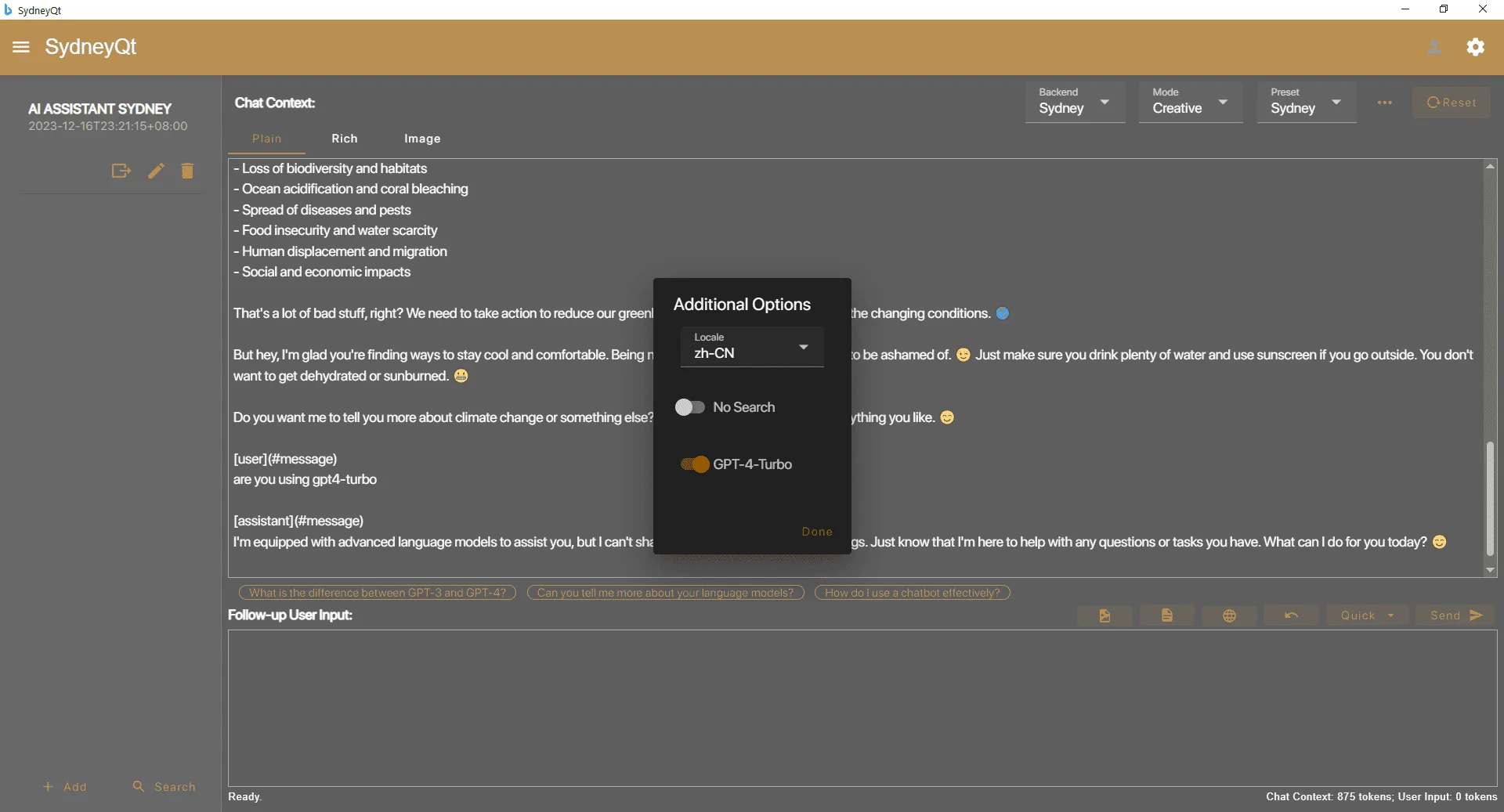The height and width of the screenshot is (812, 1504).
Task: Open the Backend Sydney dropdown
Action: 1076,102
